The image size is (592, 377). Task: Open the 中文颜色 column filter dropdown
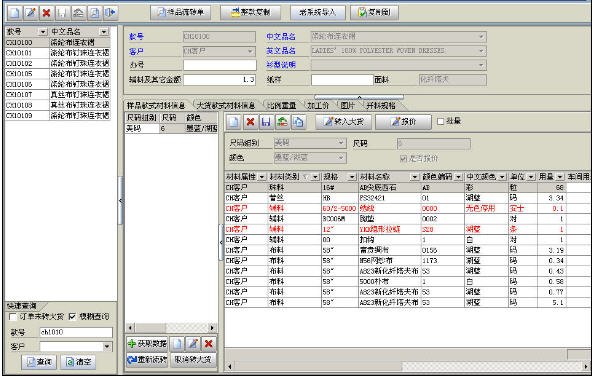(502, 177)
